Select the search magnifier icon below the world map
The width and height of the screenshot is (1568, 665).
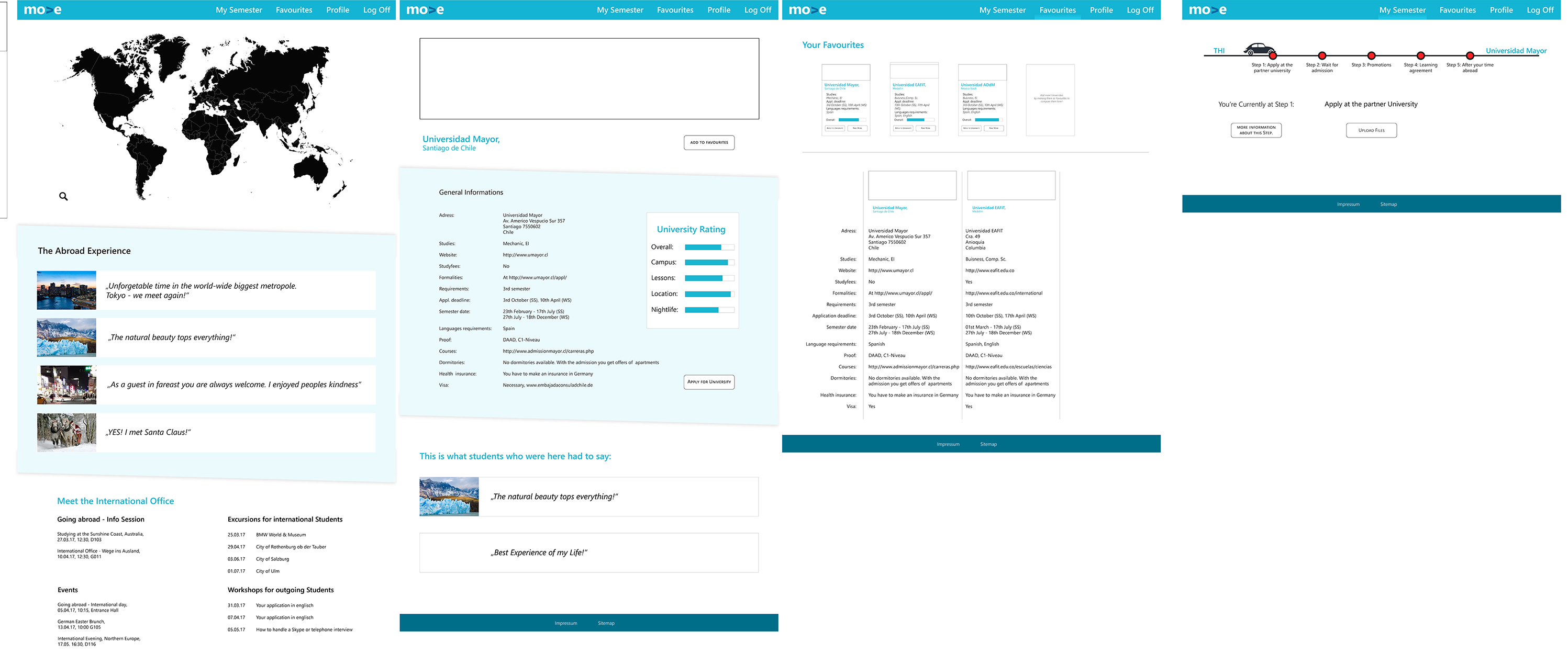63,196
